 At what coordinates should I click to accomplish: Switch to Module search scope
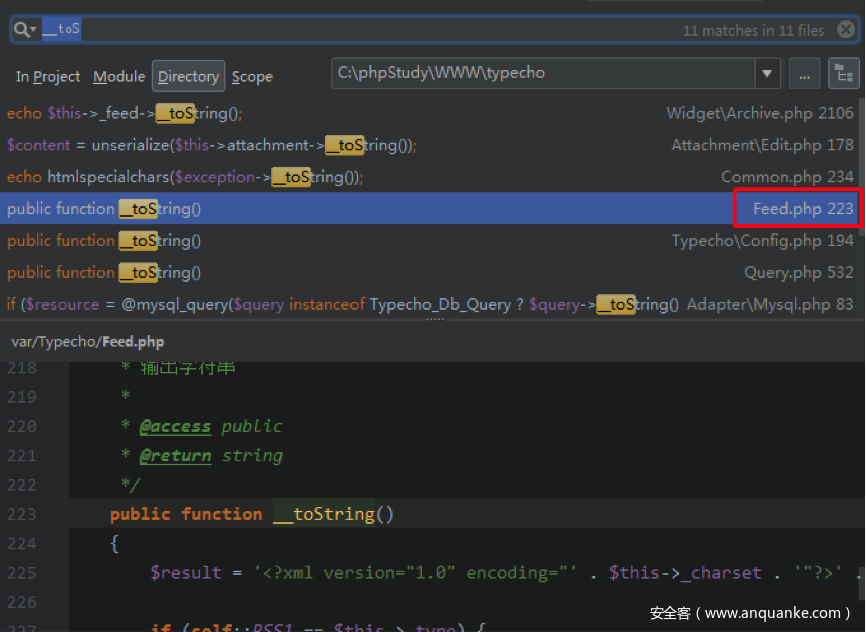click(x=119, y=76)
